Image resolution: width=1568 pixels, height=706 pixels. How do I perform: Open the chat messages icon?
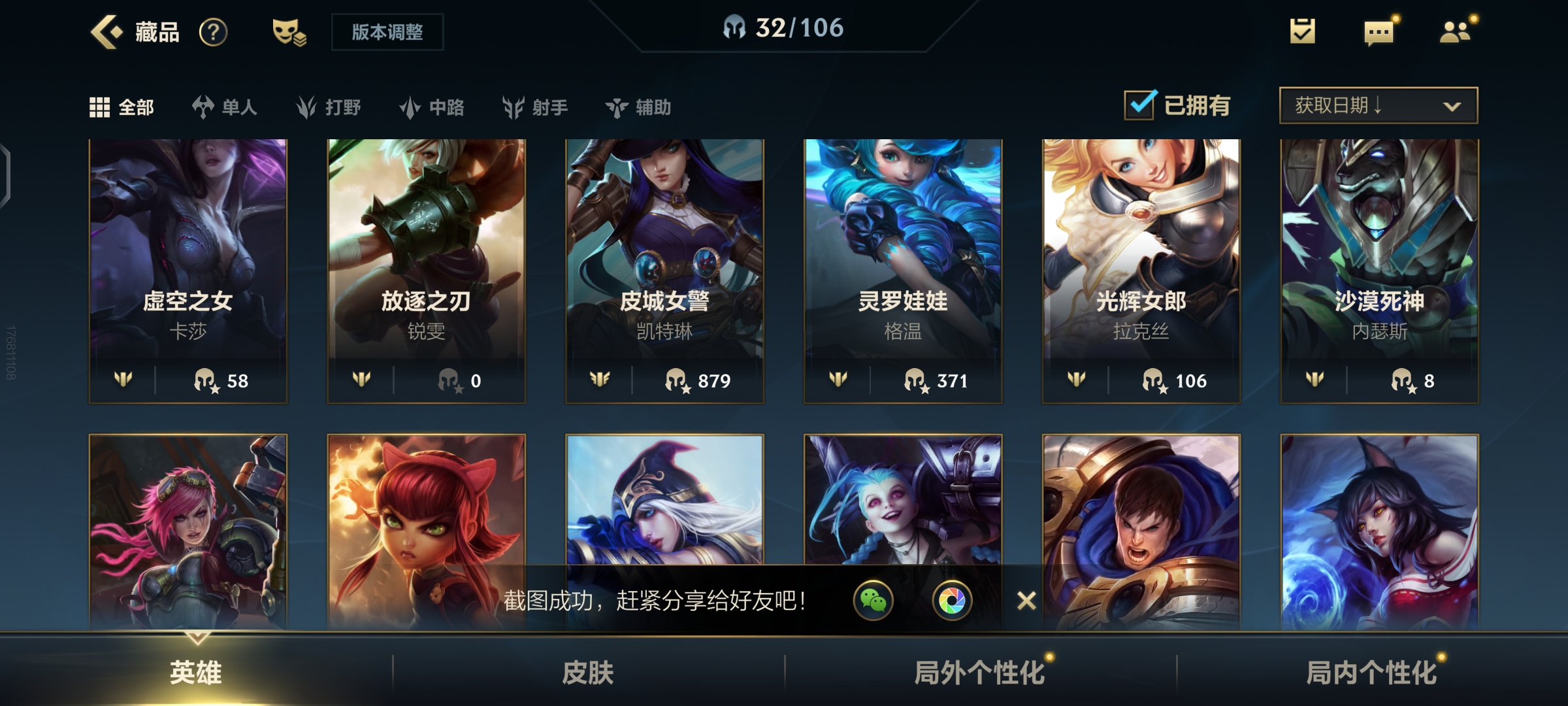point(1379,32)
